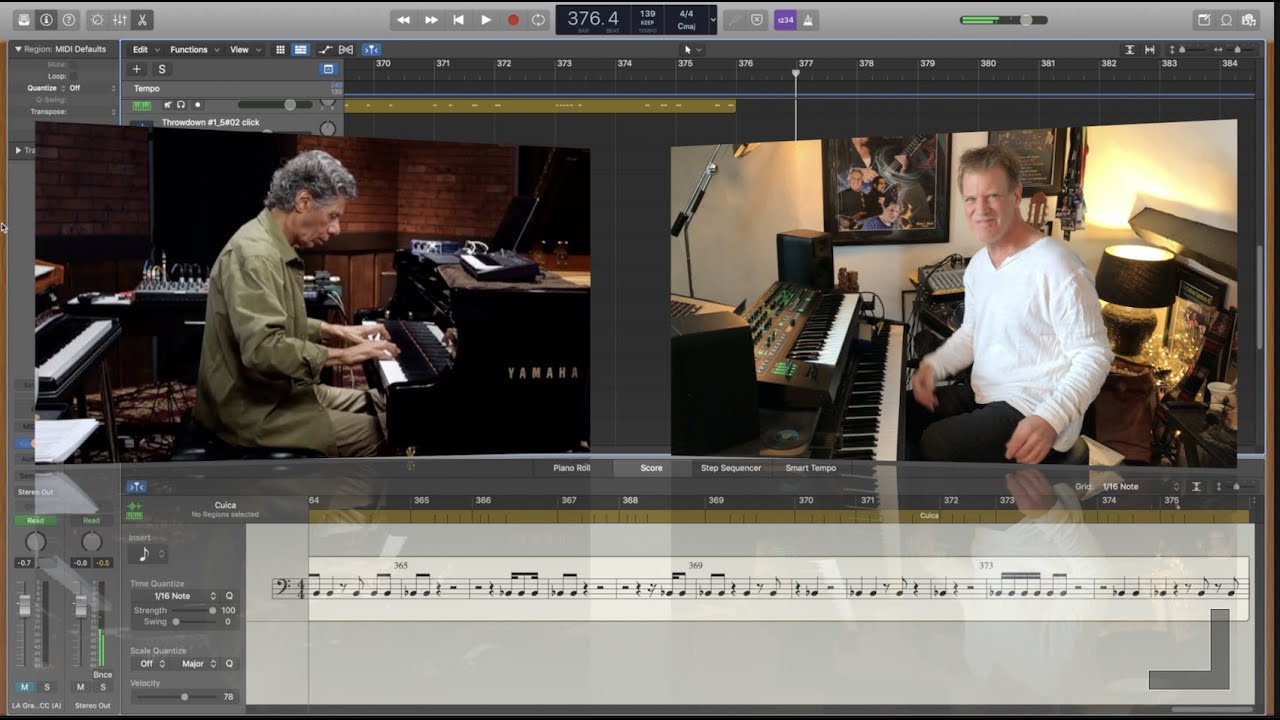
Task: Open Scale Quantize Major dropdown
Action: click(196, 664)
